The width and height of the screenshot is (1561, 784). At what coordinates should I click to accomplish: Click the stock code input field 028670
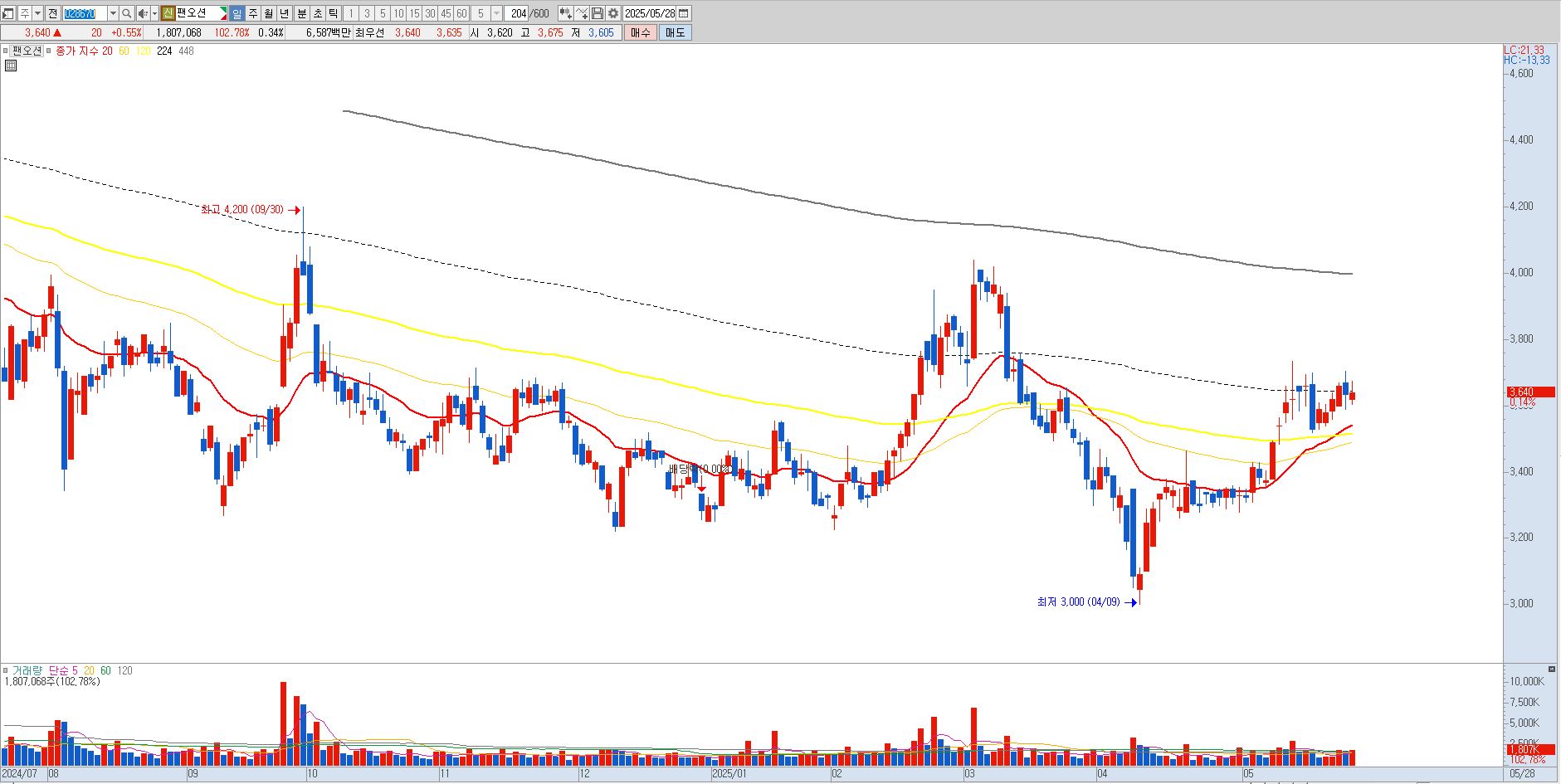pyautogui.click(x=85, y=13)
